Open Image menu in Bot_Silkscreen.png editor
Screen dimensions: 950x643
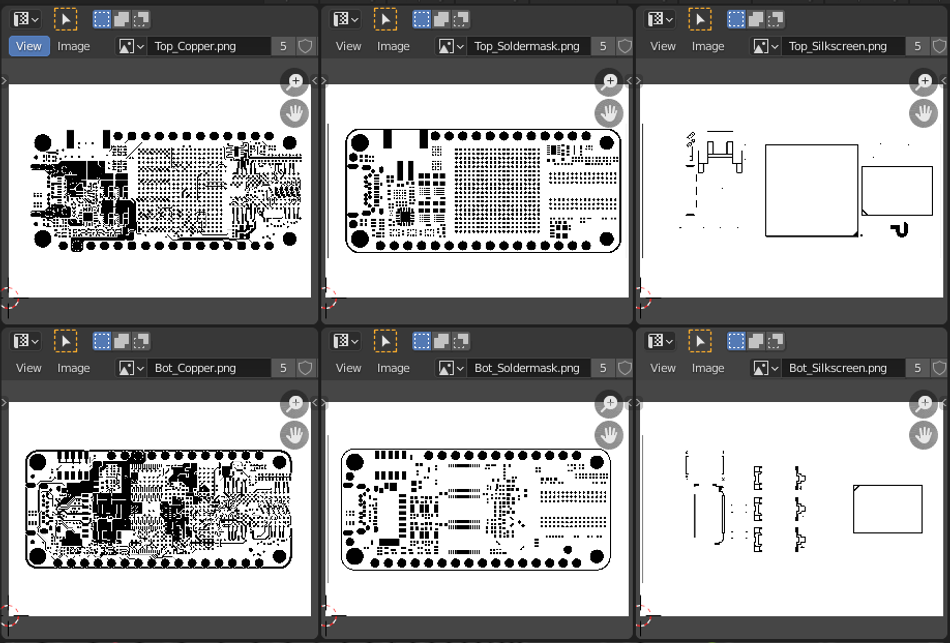click(x=708, y=368)
